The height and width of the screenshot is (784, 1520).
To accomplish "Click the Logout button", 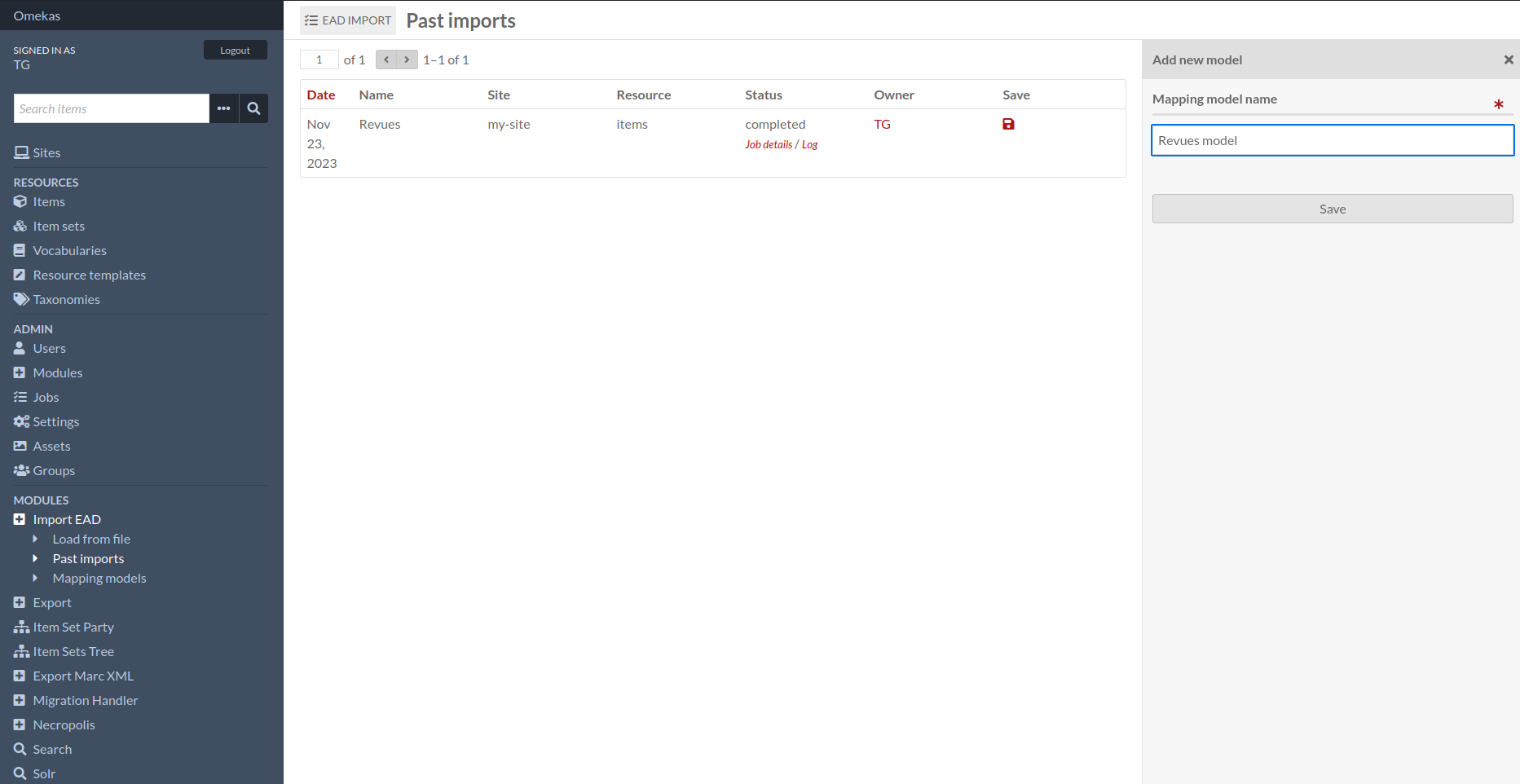I will tap(235, 50).
